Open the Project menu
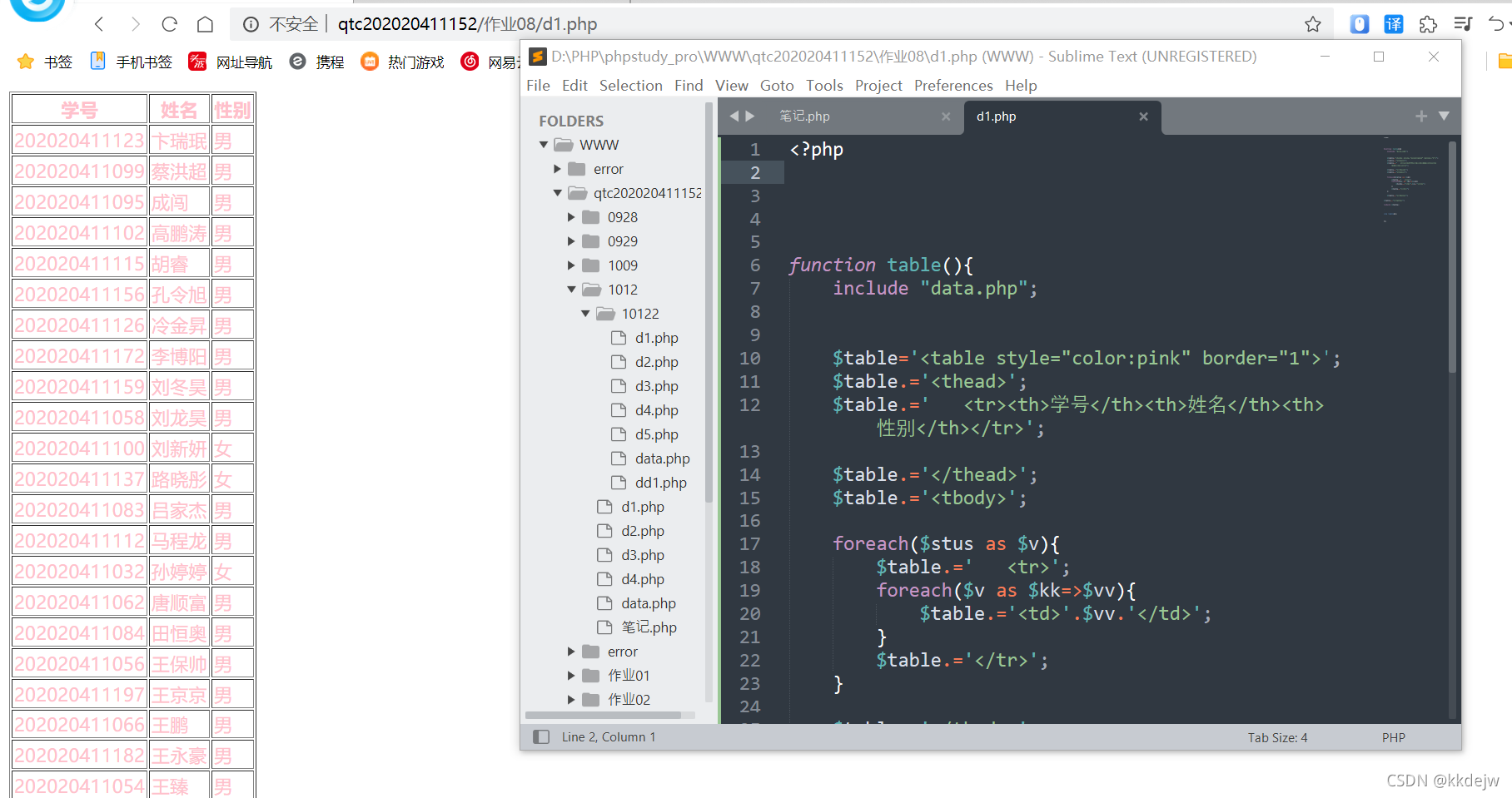 pyautogui.click(x=878, y=85)
